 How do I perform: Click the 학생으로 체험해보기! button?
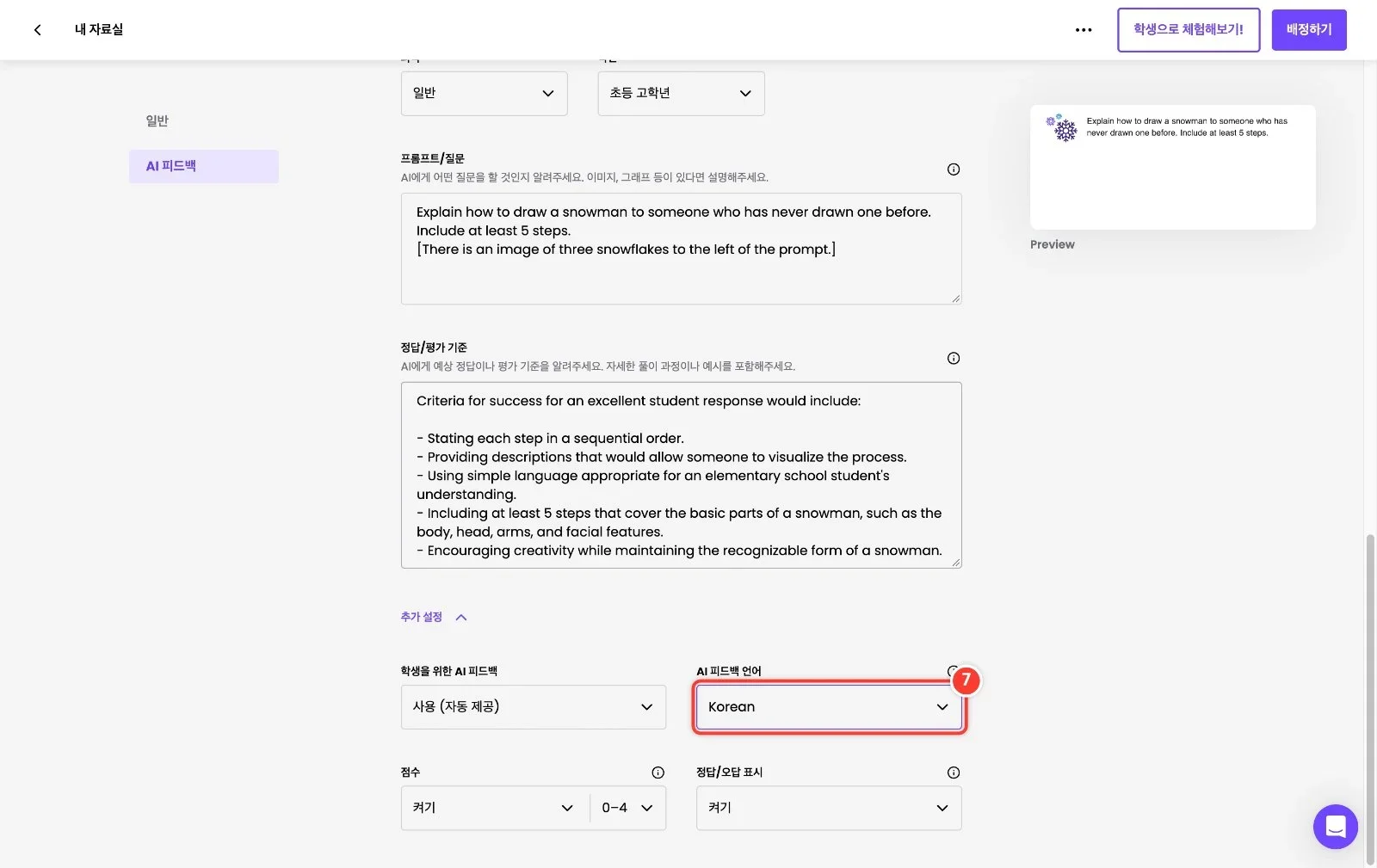click(x=1189, y=30)
